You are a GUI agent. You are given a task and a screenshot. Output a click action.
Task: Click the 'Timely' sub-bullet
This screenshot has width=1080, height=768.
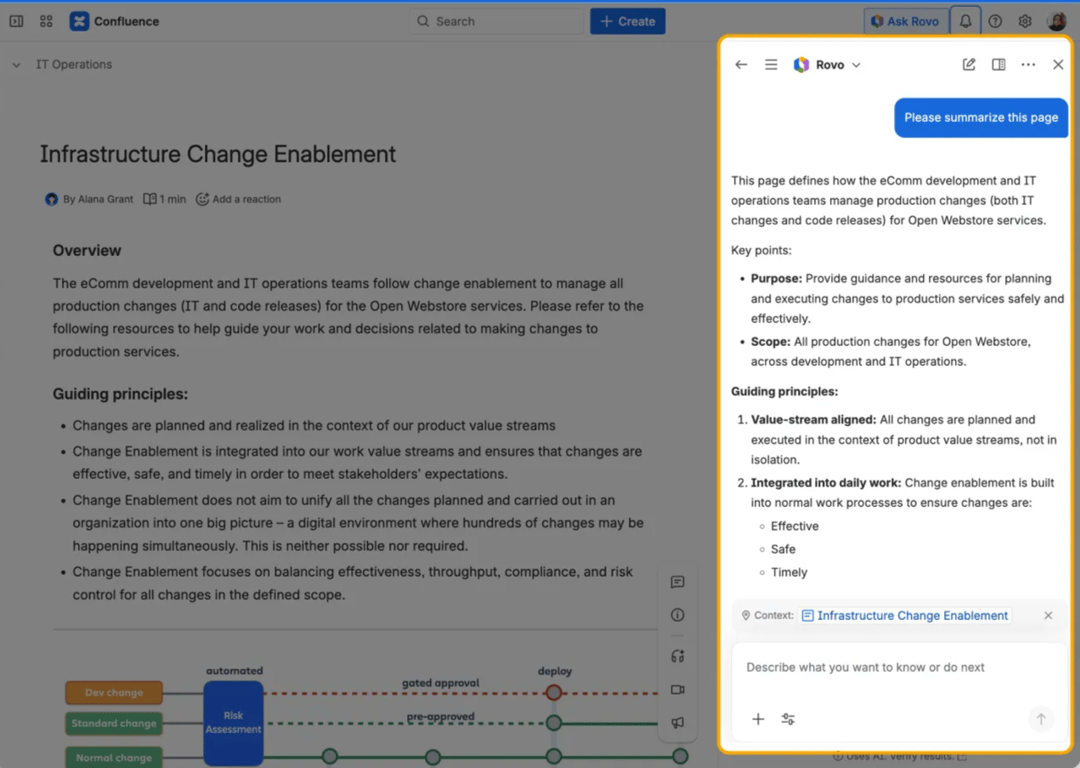point(789,572)
